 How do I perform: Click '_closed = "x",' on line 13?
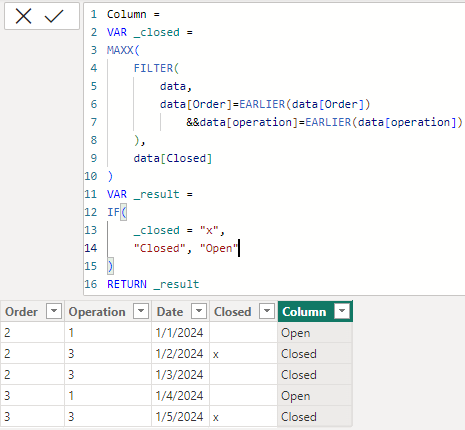click(x=179, y=230)
